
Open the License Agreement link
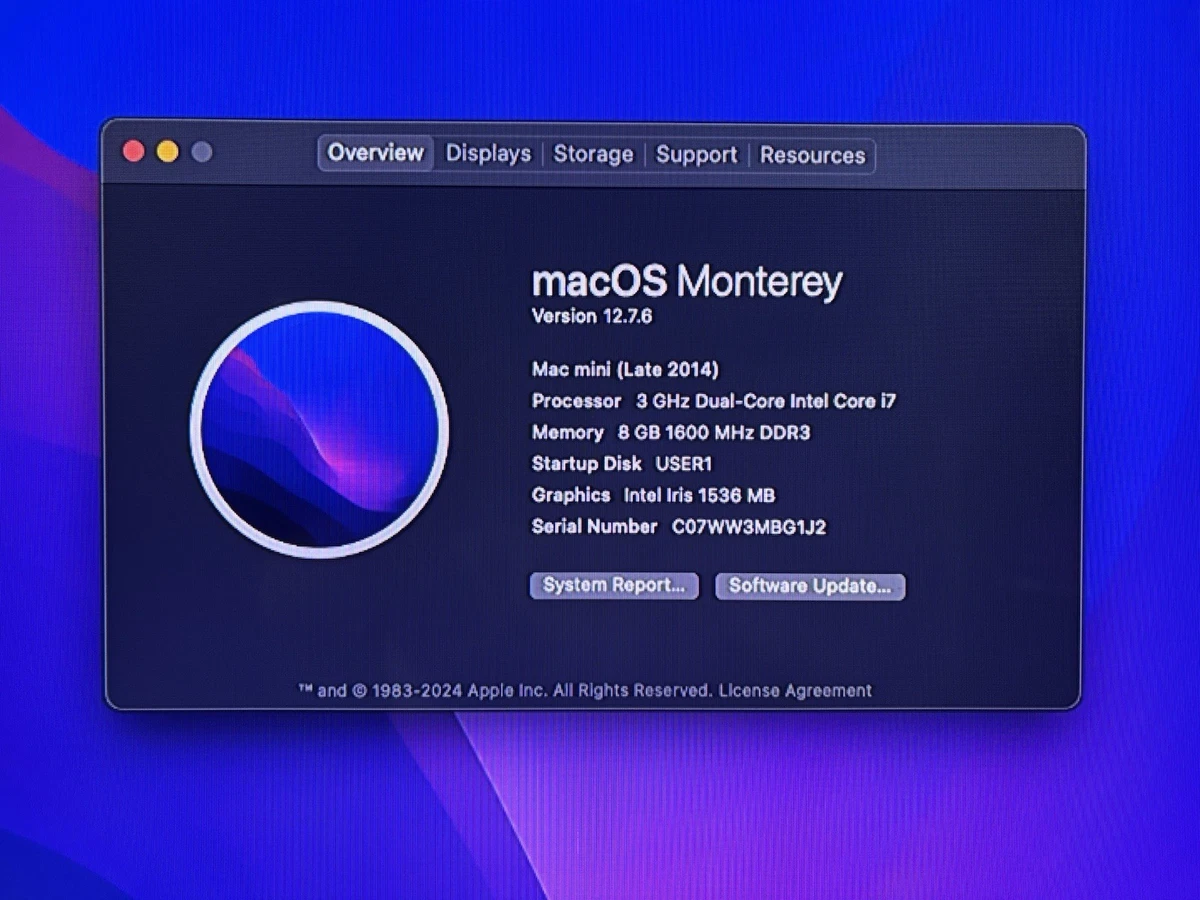tap(795, 690)
